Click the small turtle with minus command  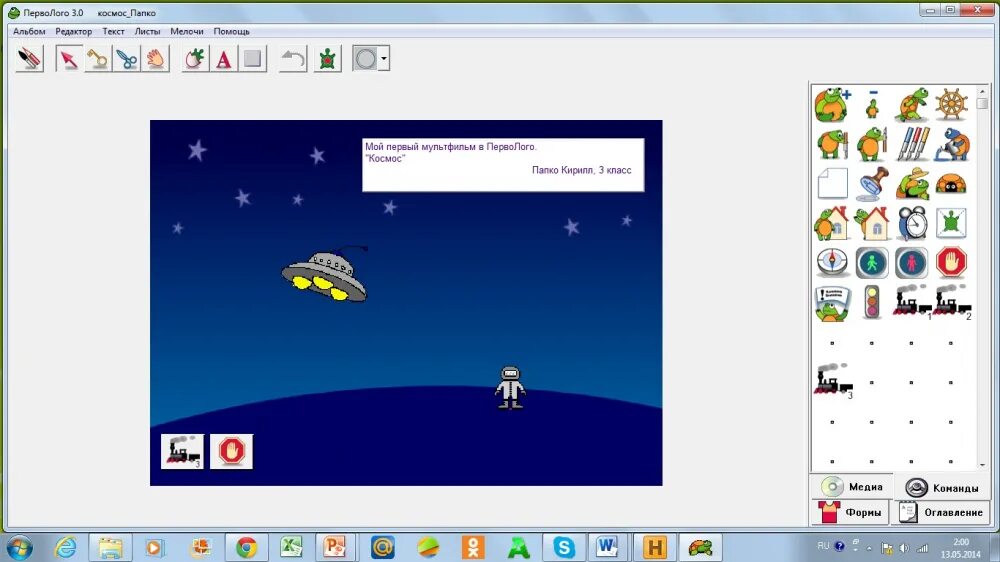click(x=872, y=105)
